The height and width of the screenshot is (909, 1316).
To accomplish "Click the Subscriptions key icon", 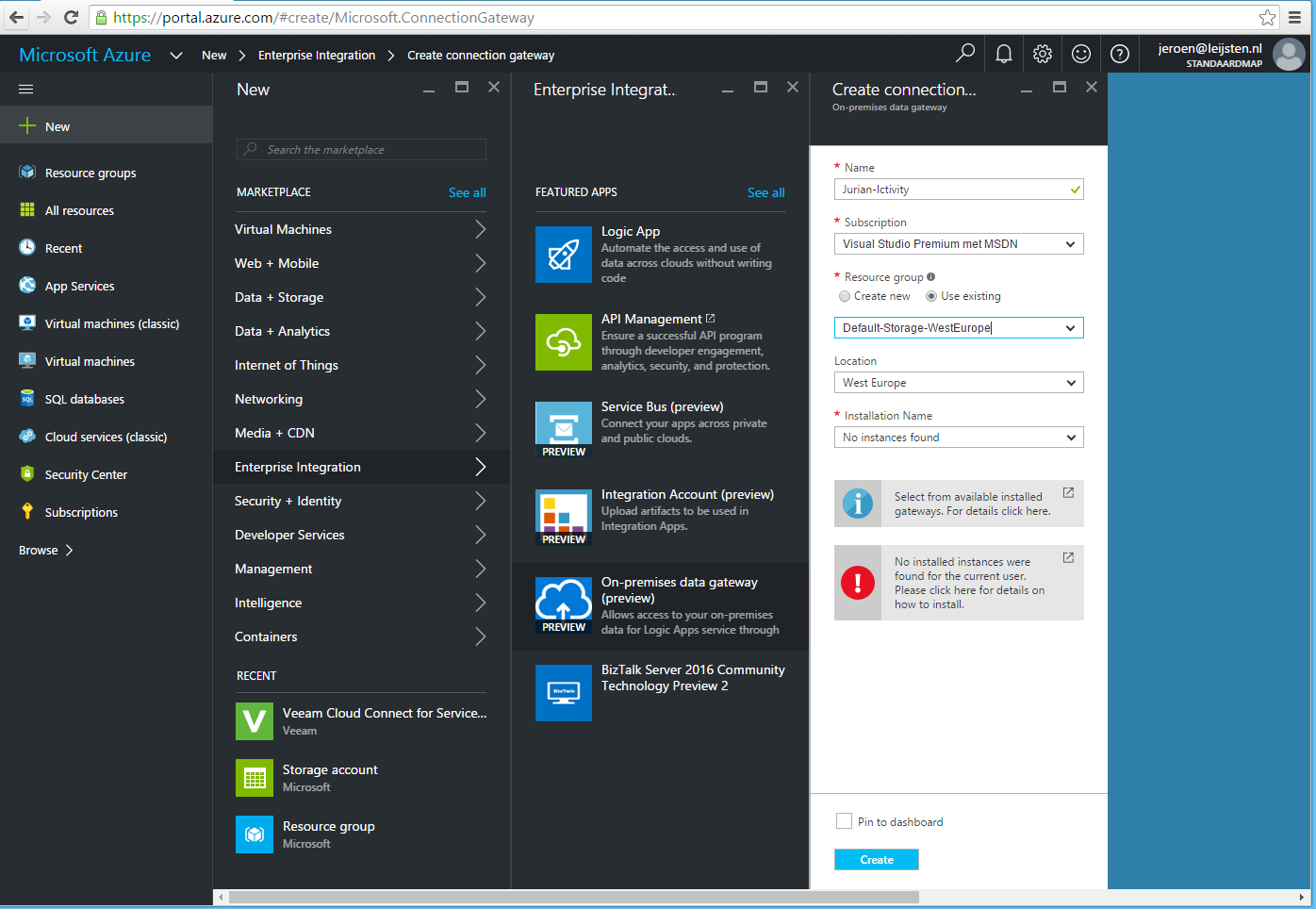I will point(27,512).
